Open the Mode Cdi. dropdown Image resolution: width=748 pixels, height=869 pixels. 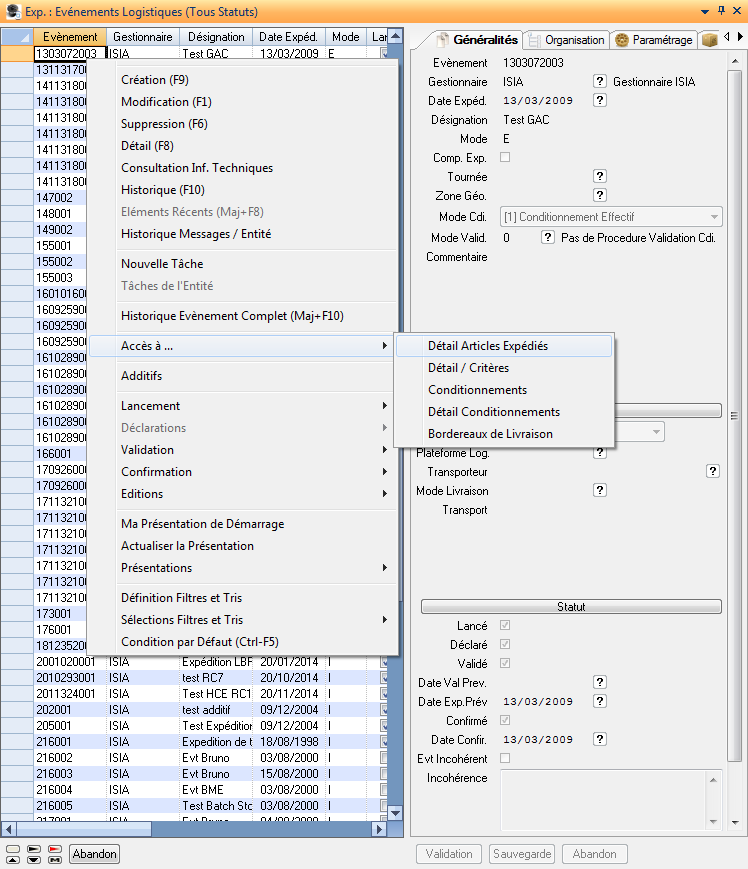(x=714, y=217)
